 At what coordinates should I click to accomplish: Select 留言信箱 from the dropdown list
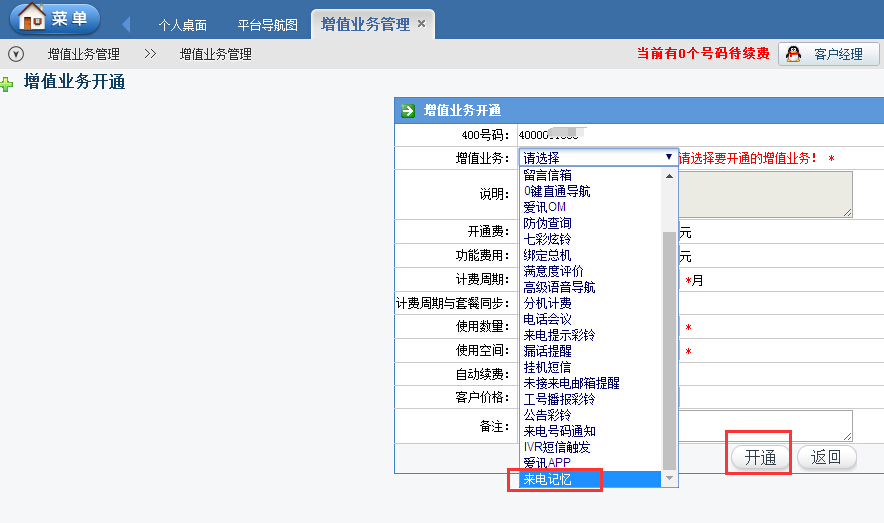(x=547, y=175)
